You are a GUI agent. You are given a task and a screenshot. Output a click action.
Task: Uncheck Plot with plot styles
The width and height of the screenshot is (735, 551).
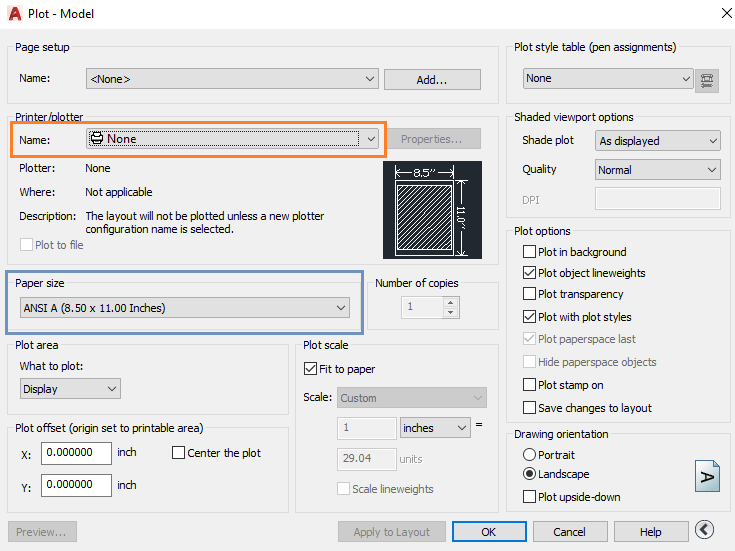pyautogui.click(x=529, y=317)
